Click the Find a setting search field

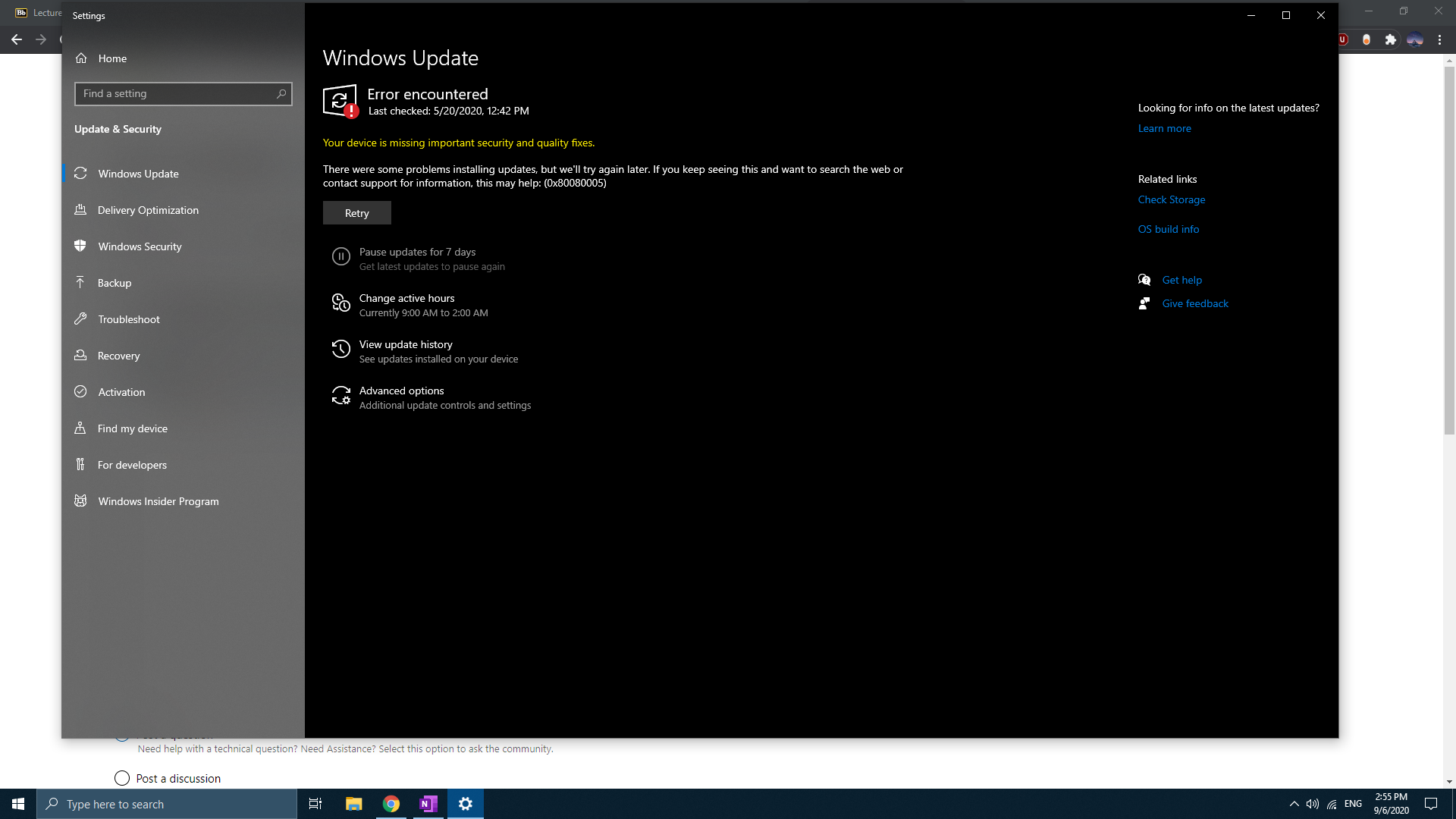pos(183,94)
